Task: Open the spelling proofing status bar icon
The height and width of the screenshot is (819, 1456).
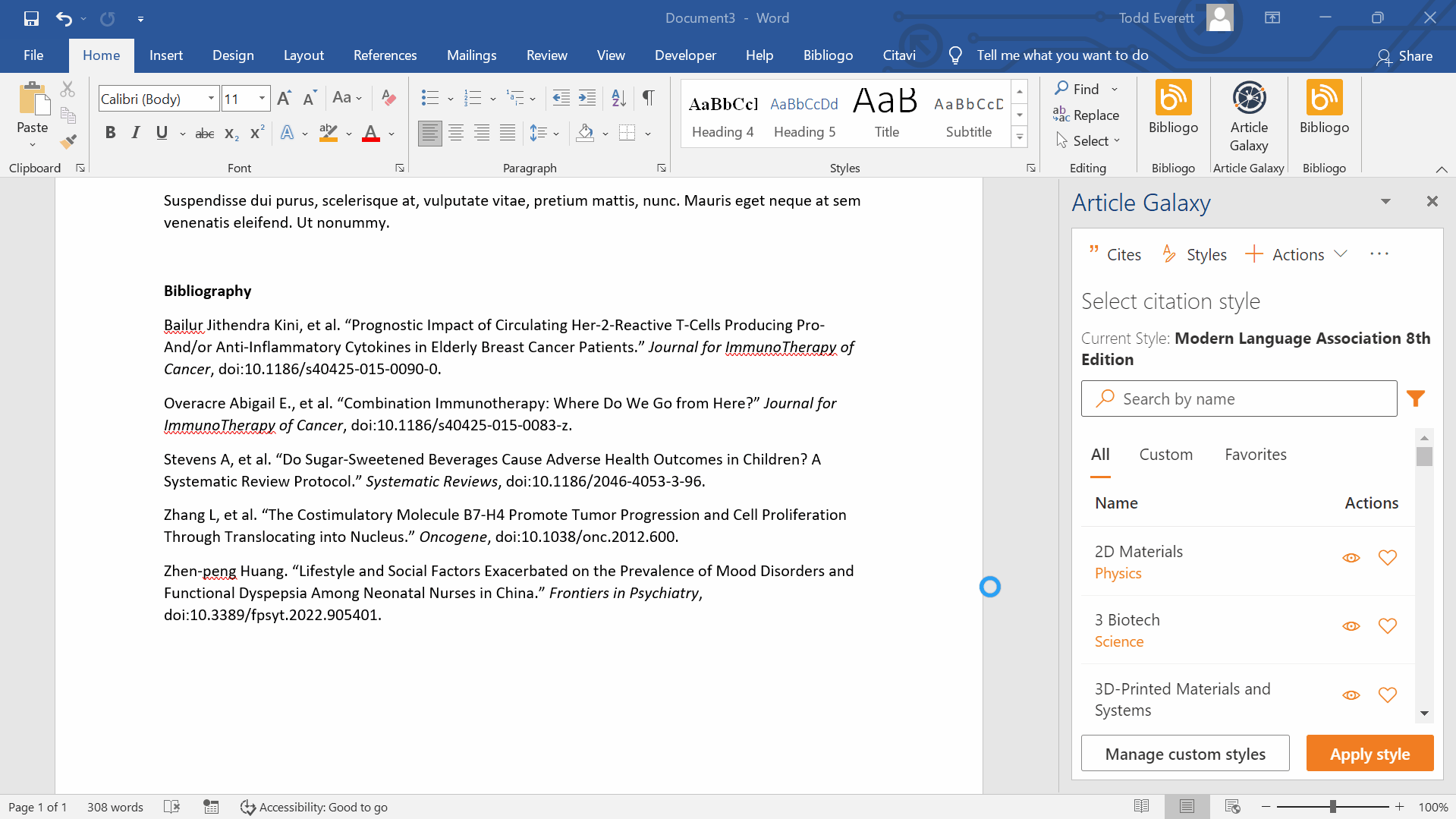Action: [172, 807]
